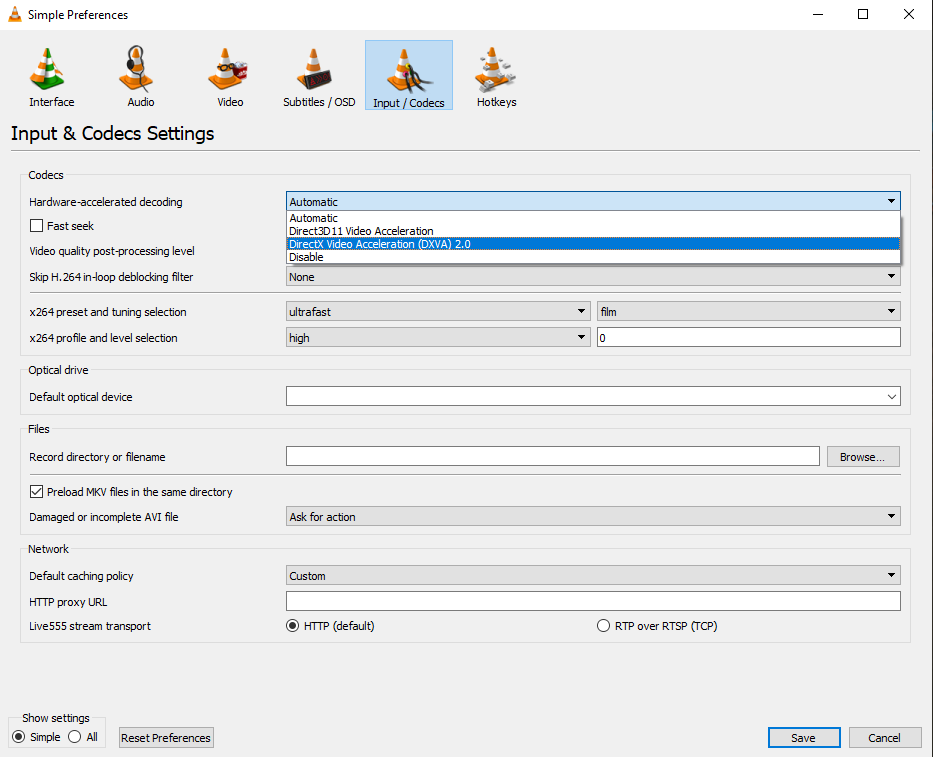Viewport: 933px width, 757px height.
Task: Close the Simple Preferences window
Action: (909, 14)
